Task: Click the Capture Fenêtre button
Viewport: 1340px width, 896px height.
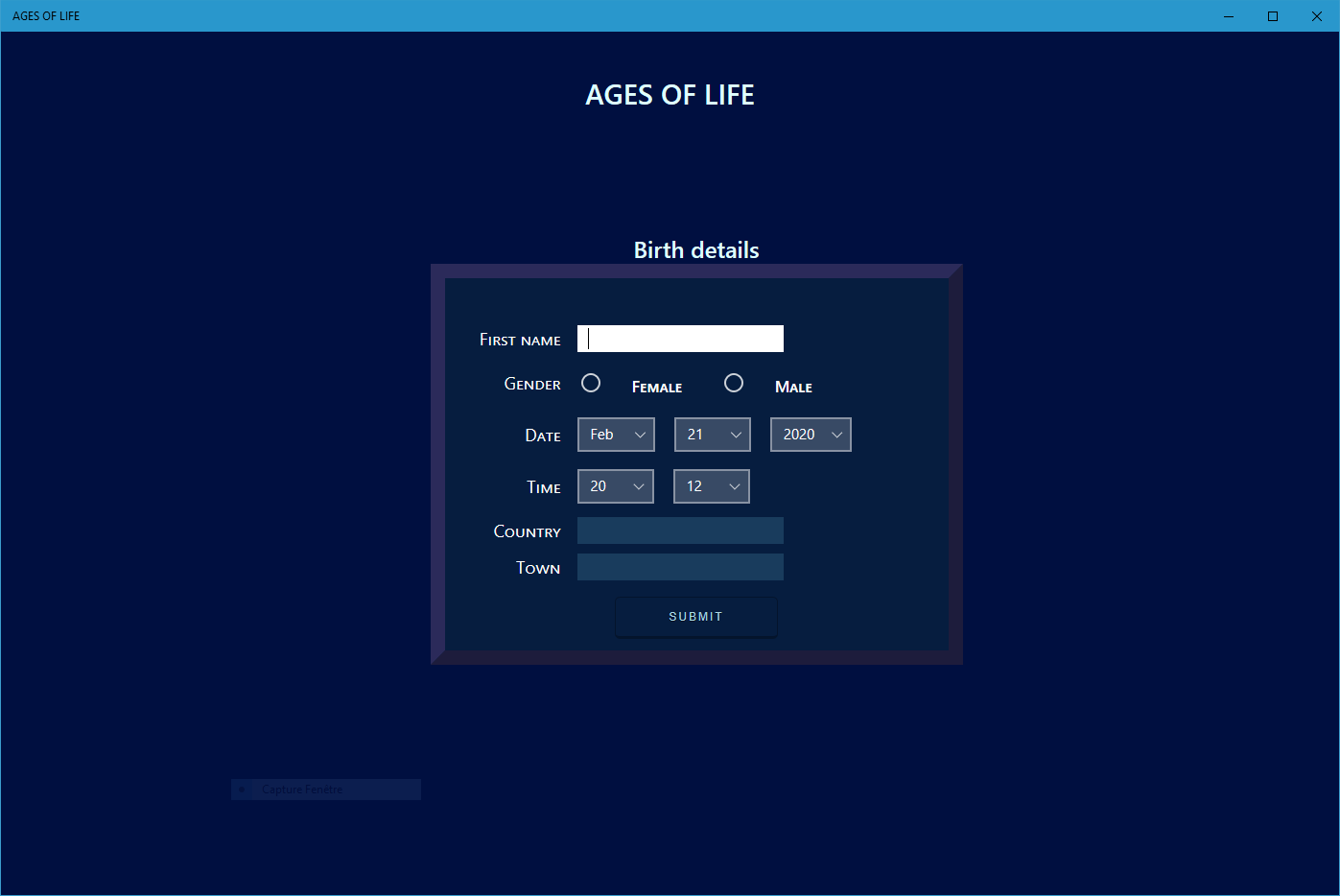Action: point(325,789)
